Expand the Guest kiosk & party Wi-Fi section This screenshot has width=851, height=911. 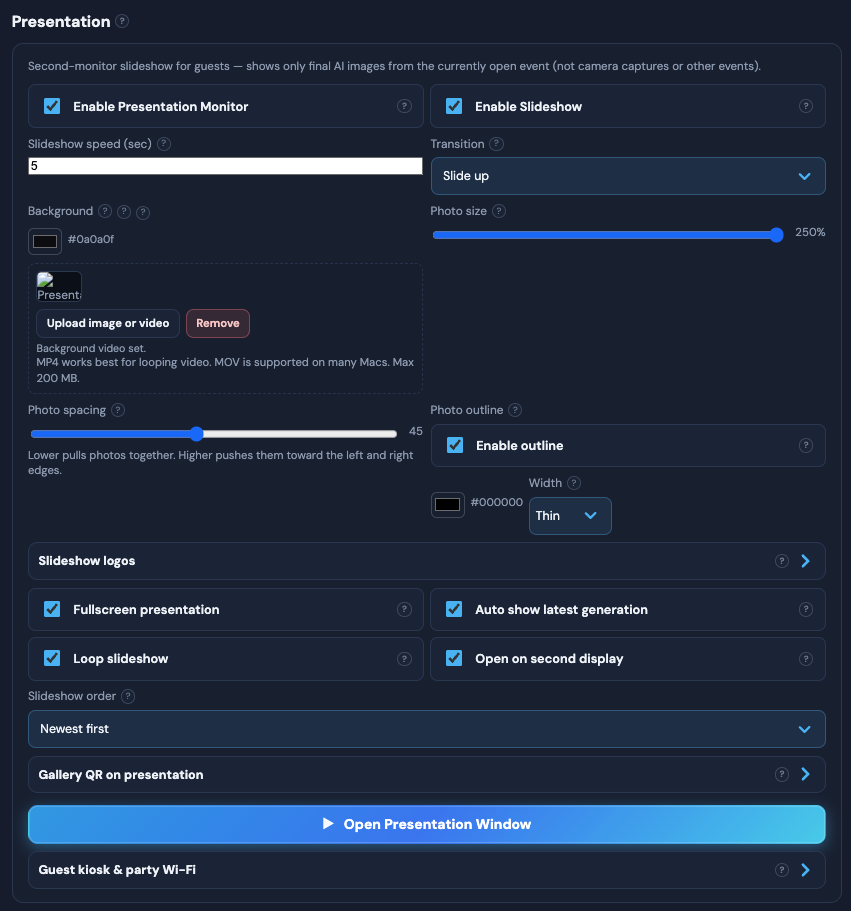point(427,870)
